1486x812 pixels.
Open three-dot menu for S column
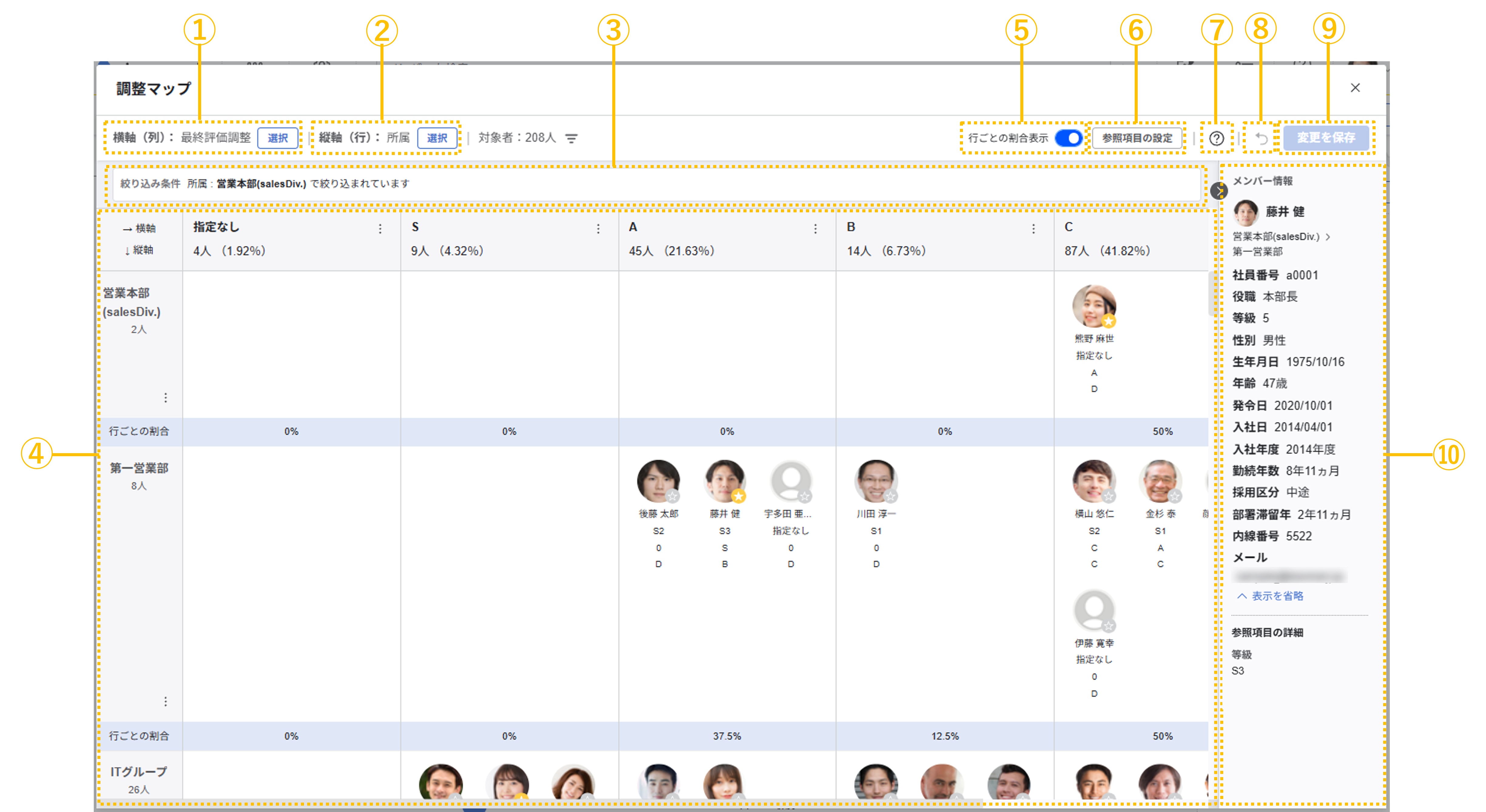598,229
